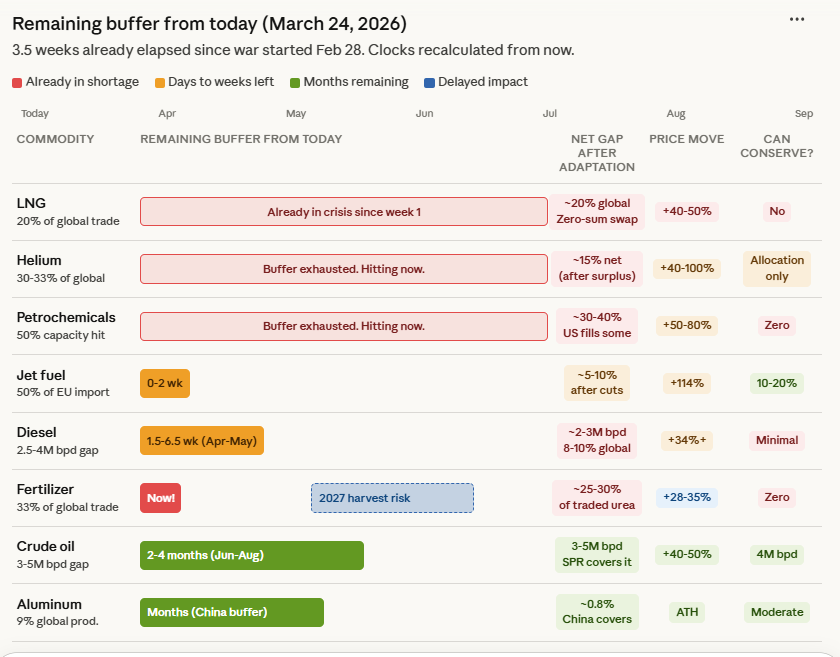This screenshot has height=657, width=840.
Task: Click the red 'Already in shortage' legend swatch
Action: (x=17, y=82)
